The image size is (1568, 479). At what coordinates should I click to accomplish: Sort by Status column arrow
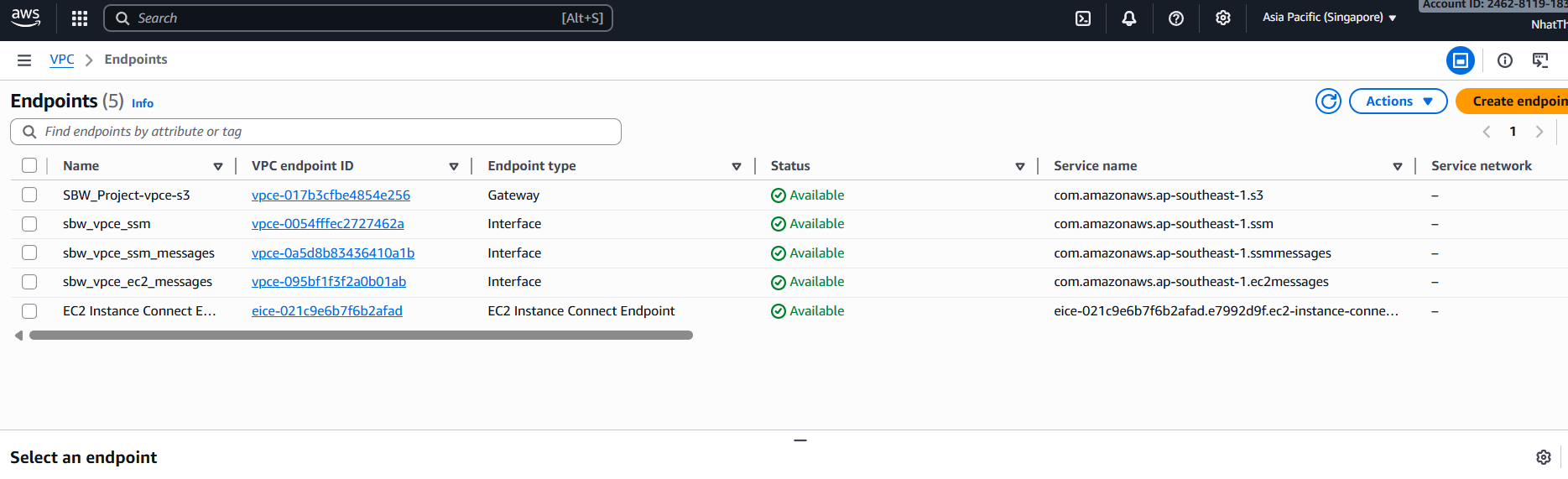point(1020,167)
